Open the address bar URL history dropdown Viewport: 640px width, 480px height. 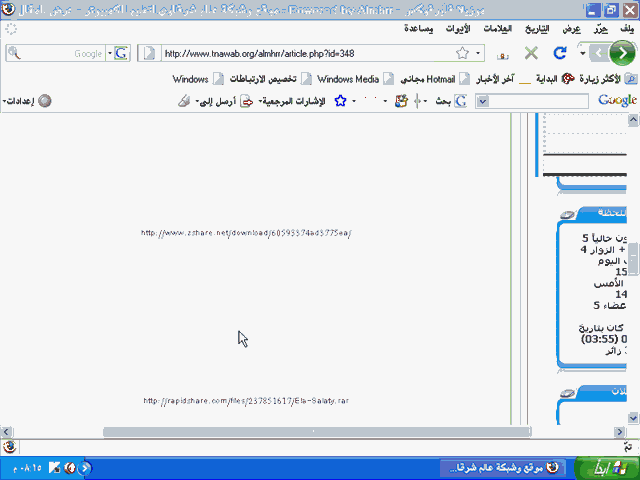478,53
